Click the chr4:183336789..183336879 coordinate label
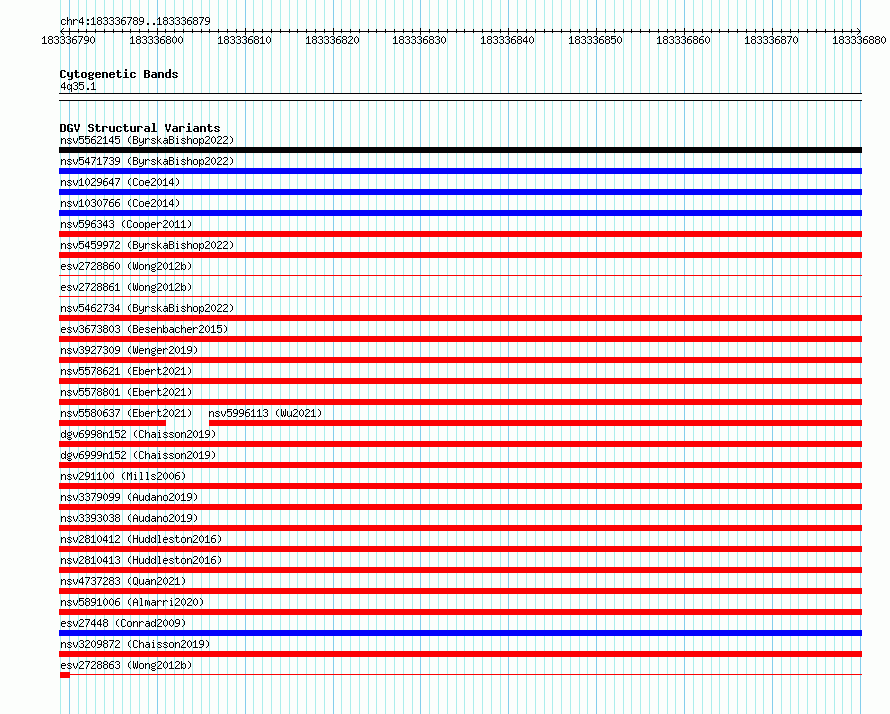Screen dimensions: 890x714 [135, 21]
